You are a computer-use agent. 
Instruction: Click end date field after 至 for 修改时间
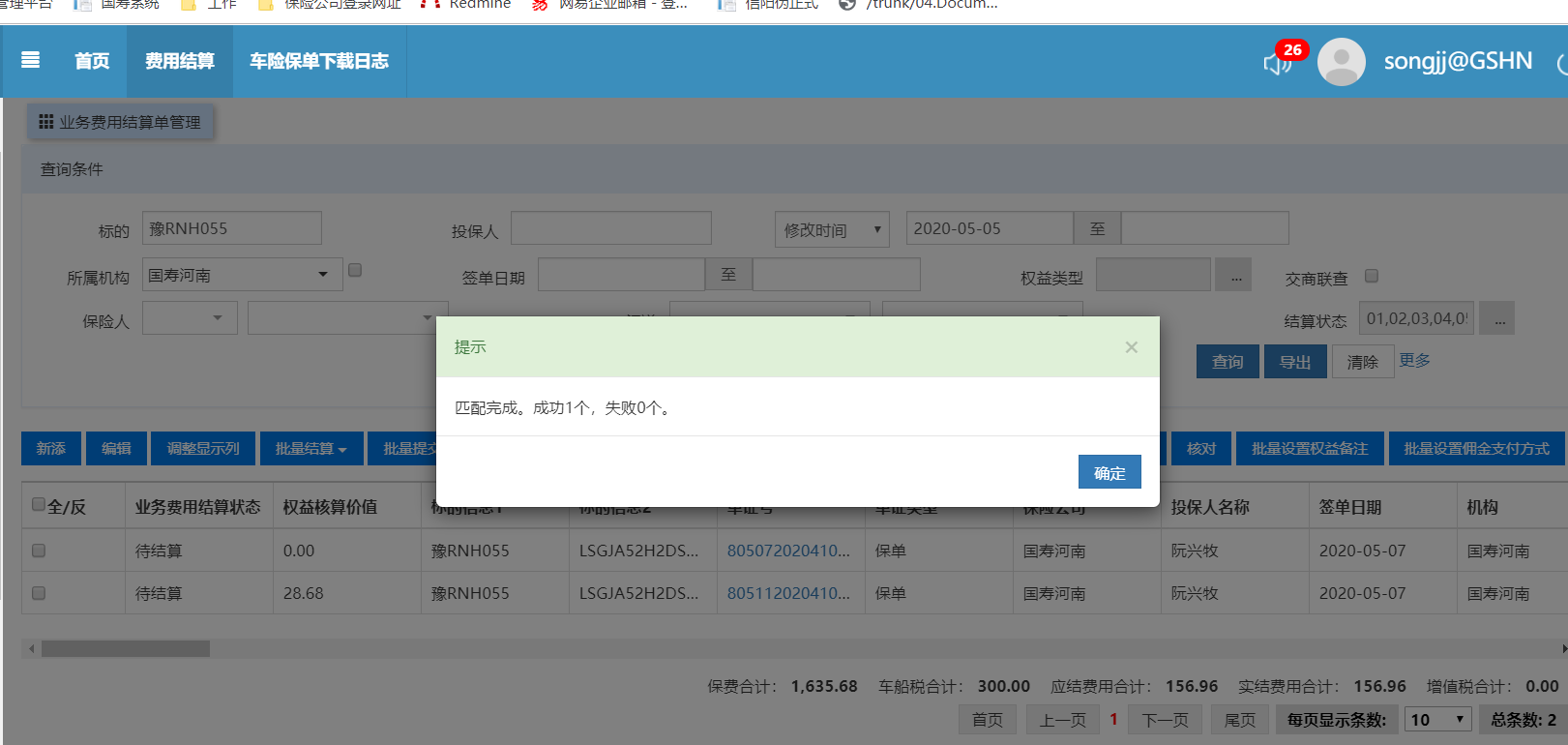(x=1205, y=228)
